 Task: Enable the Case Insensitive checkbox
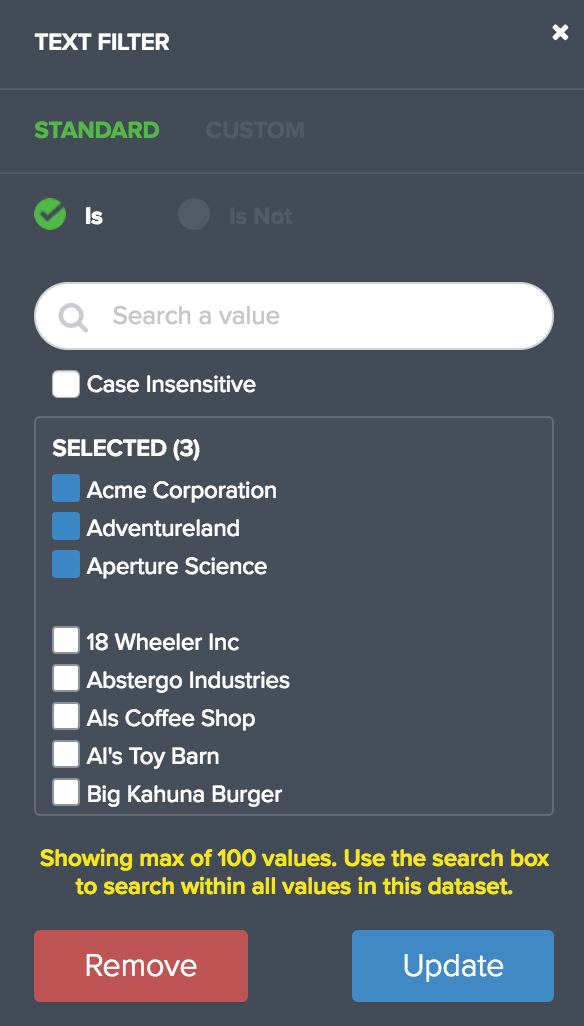coord(66,384)
